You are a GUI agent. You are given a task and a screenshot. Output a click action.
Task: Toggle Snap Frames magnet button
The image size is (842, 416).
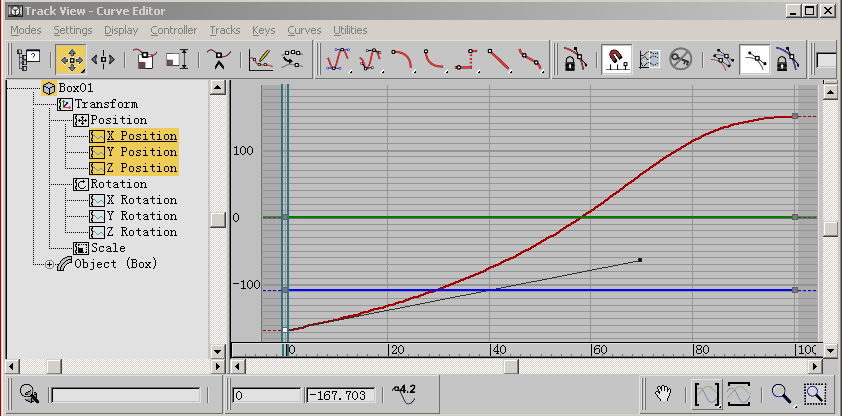(616, 59)
